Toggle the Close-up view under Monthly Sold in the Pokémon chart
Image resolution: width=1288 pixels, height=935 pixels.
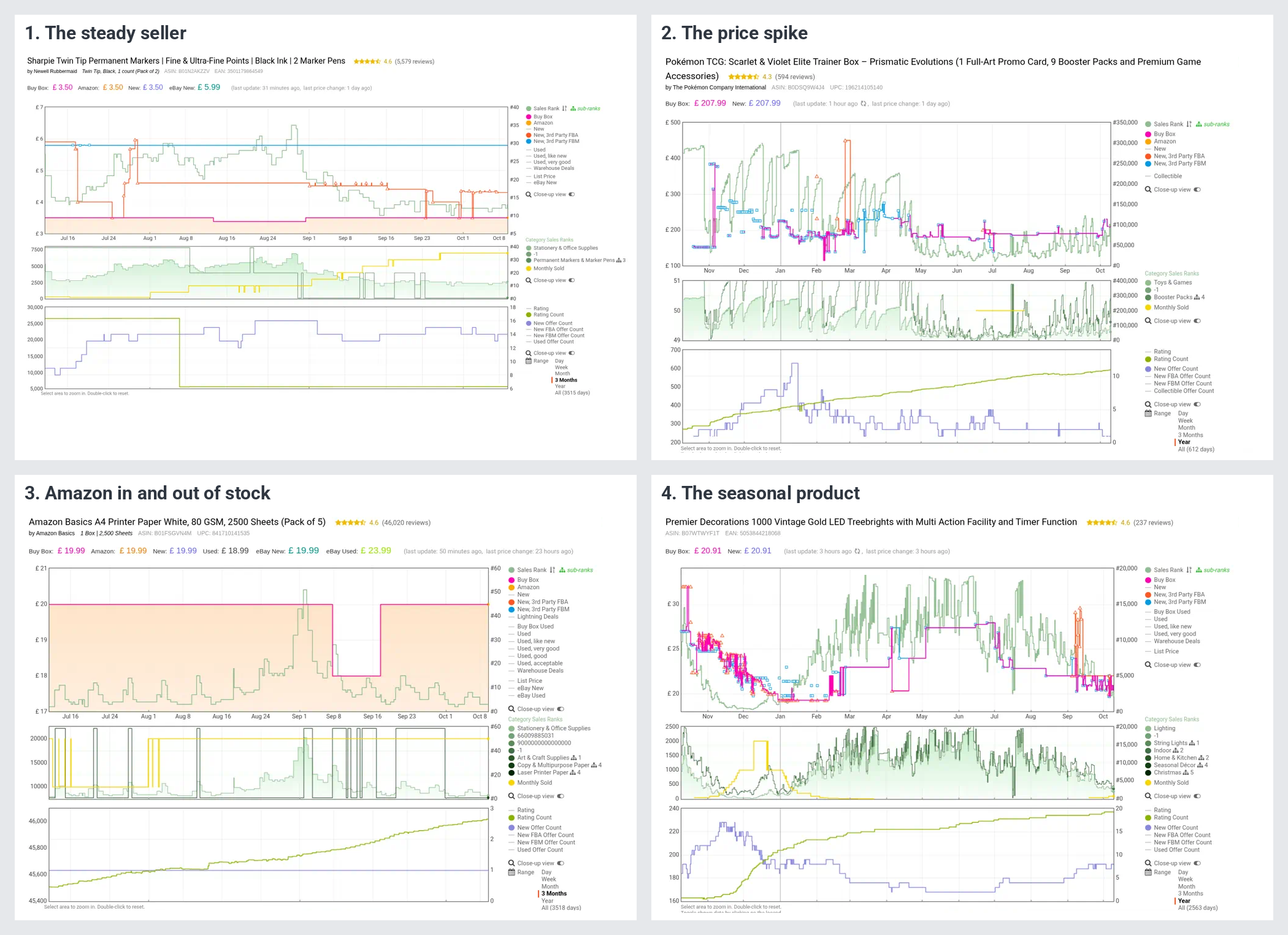(1197, 321)
